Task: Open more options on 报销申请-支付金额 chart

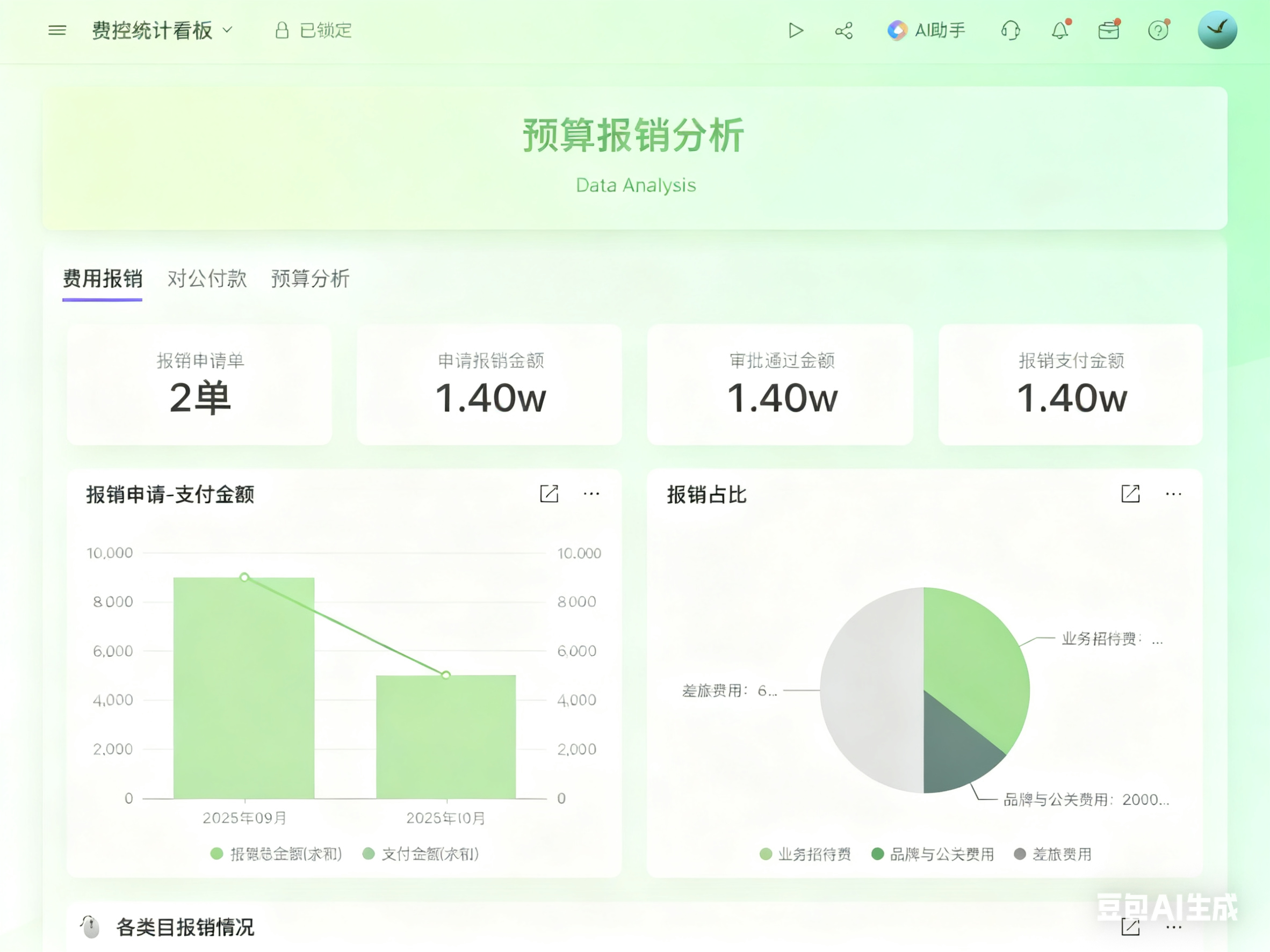Action: pyautogui.click(x=591, y=494)
